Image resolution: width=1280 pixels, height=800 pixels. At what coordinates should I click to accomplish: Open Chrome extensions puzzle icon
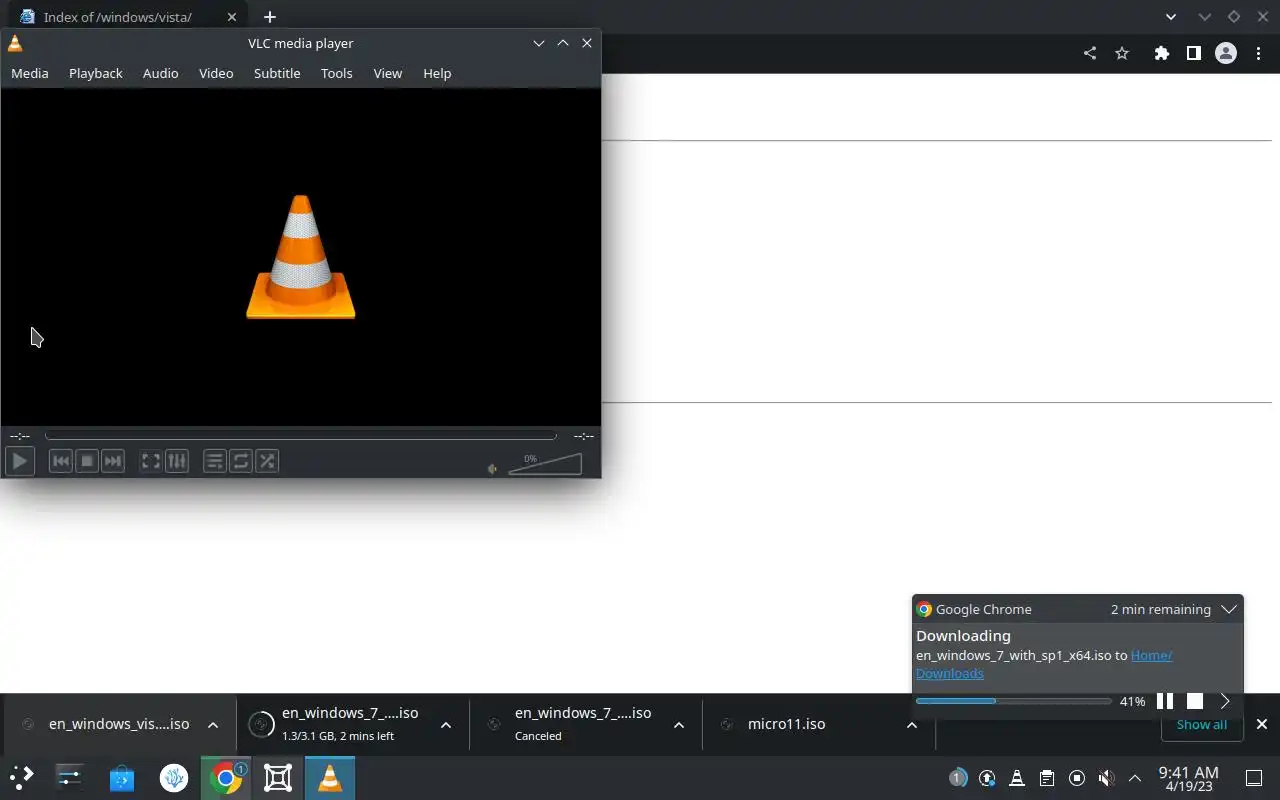click(x=1161, y=53)
